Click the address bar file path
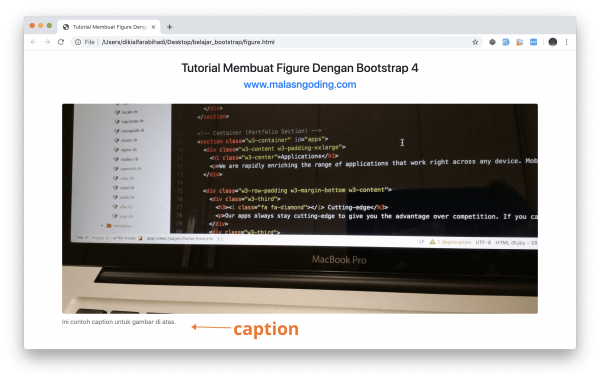Viewport: 600px width, 381px height. click(x=188, y=42)
